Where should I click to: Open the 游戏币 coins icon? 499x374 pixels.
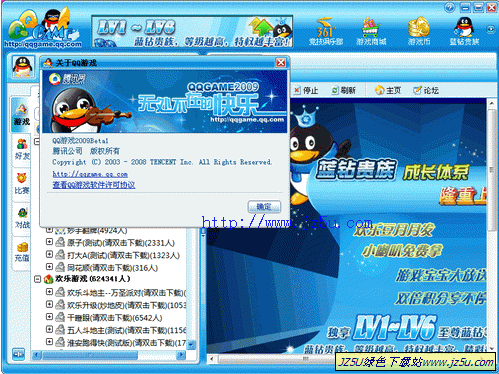click(x=419, y=31)
